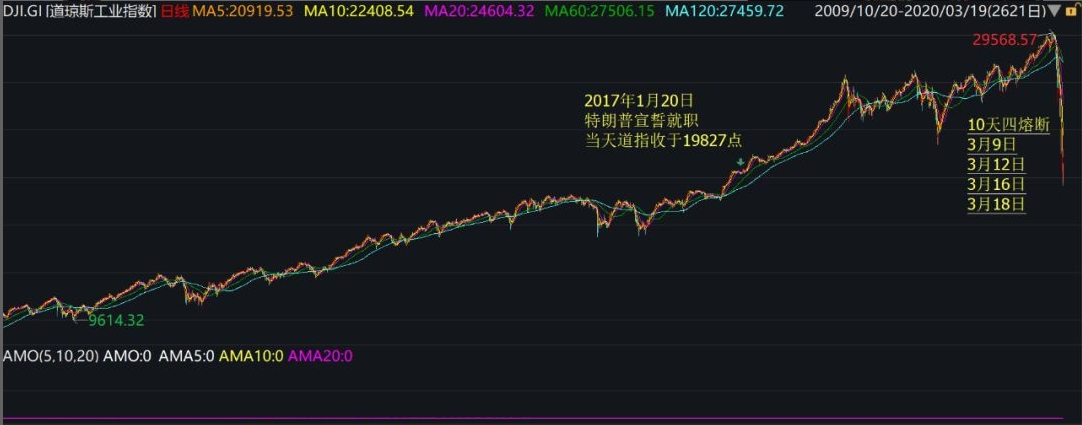The image size is (1082, 425).
Task: Click the 3月18日 annotation entry
Action: click(x=996, y=205)
